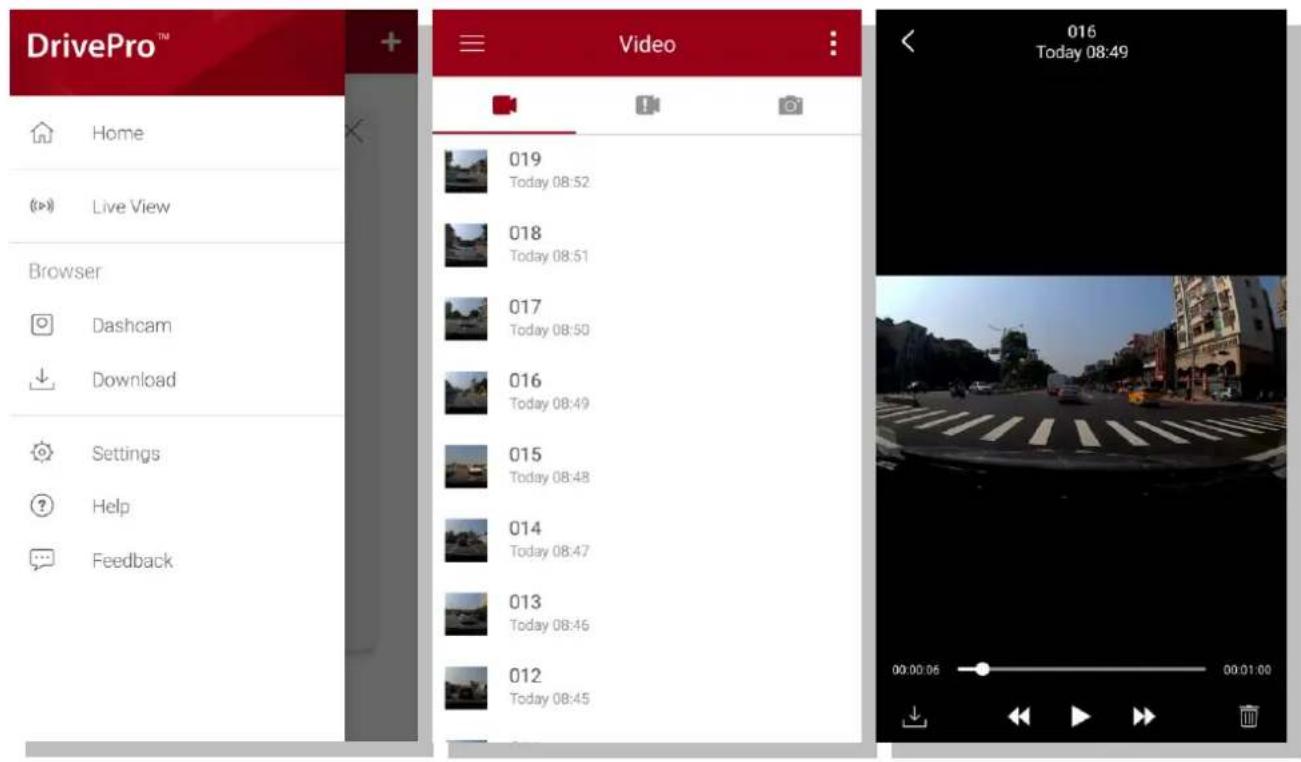Click the Home house icon
Viewport: 1301px width, 762px height.
pyautogui.click(x=43, y=132)
